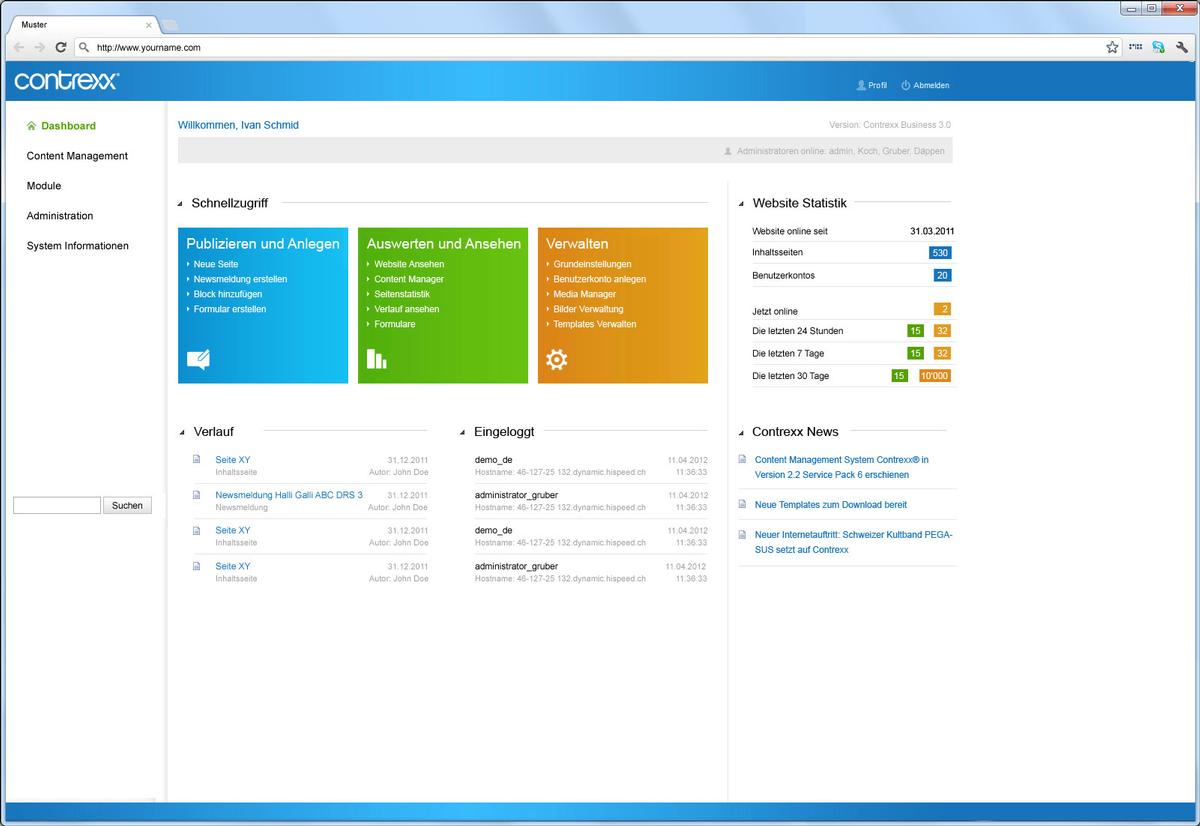This screenshot has width=1200, height=826.
Task: Select the Muster browser tab
Action: pyautogui.click(x=85, y=25)
